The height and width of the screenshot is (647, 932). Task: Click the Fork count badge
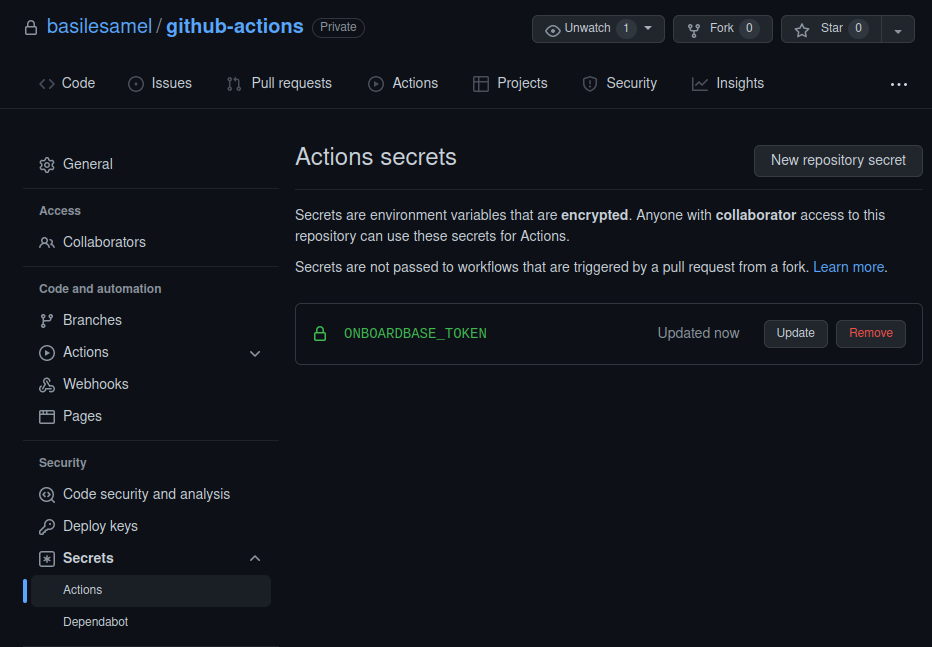coord(749,28)
